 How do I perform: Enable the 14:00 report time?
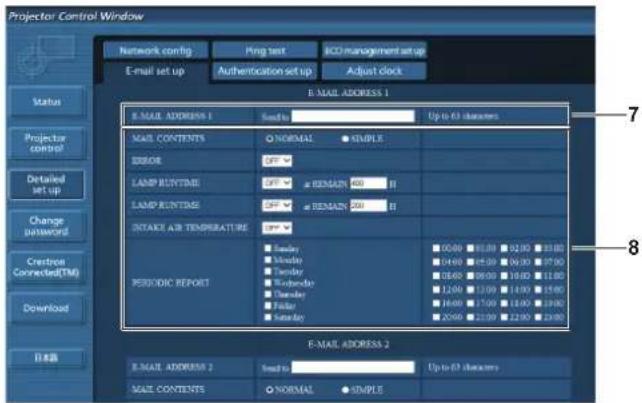click(504, 290)
